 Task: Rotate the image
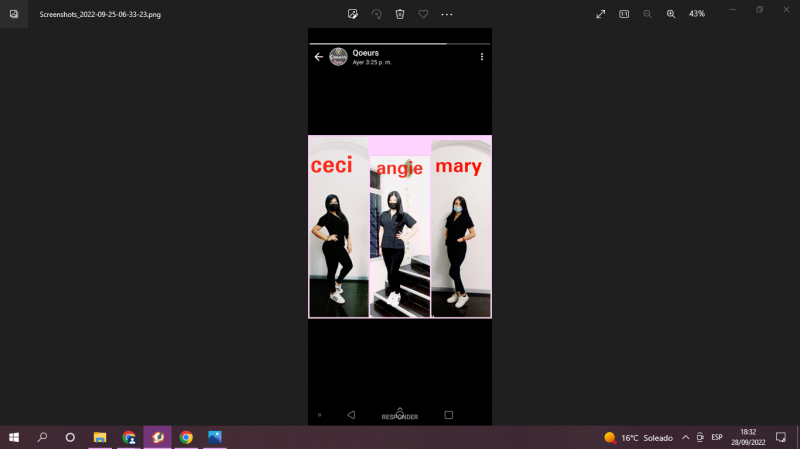377,14
